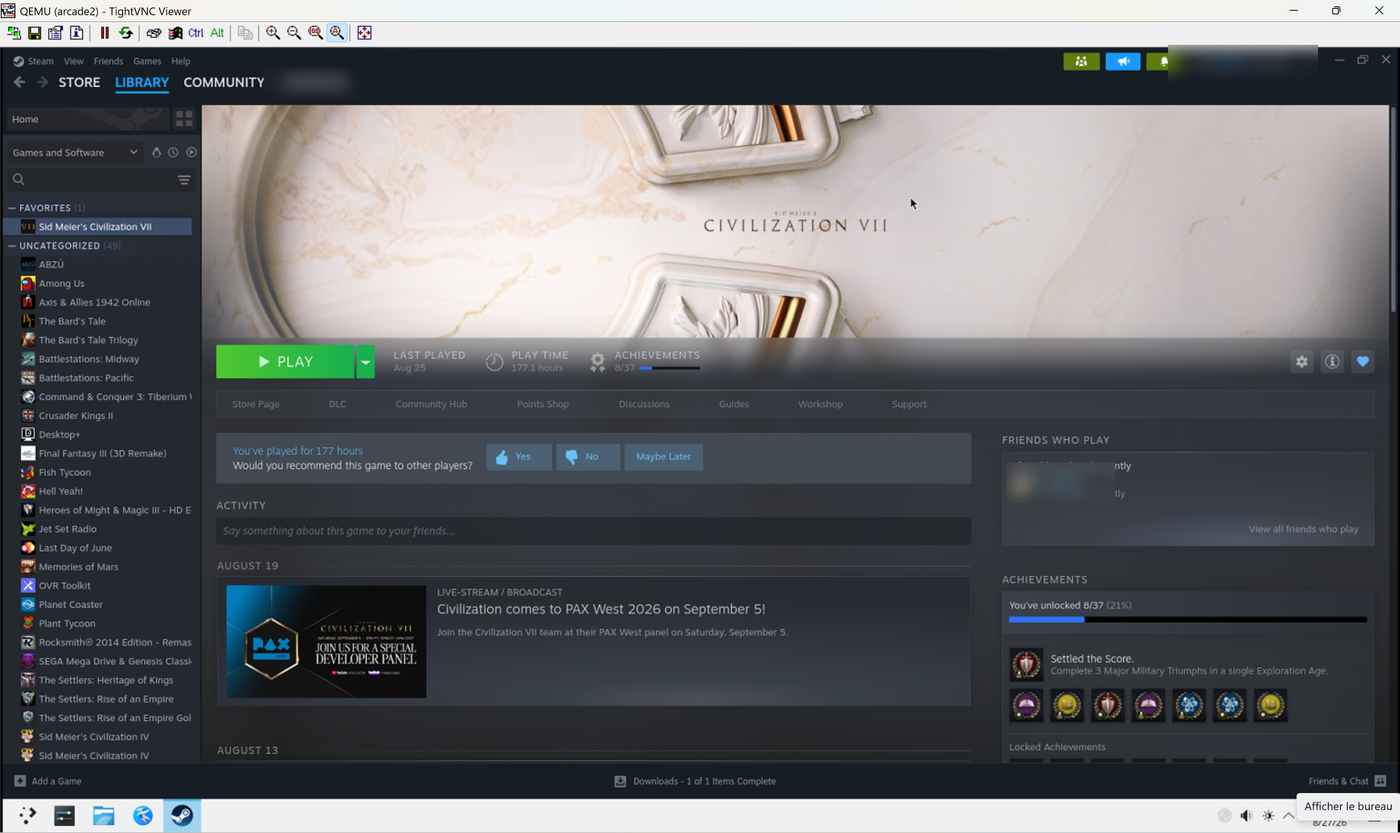Click the TightVNC save connection floppy icon
The image size is (1400, 833).
(x=34, y=33)
